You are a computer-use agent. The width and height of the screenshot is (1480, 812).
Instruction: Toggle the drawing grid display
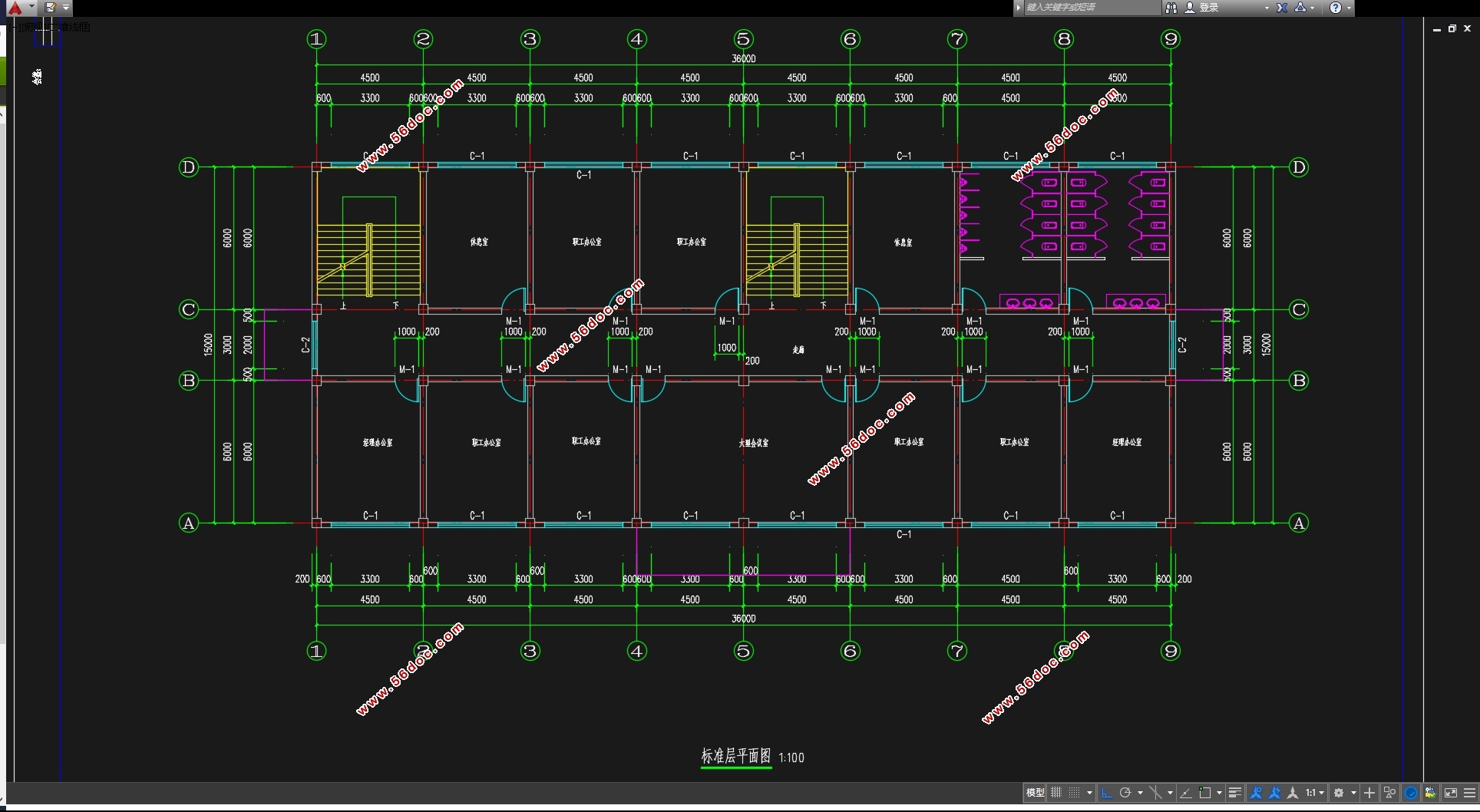pos(1057,793)
